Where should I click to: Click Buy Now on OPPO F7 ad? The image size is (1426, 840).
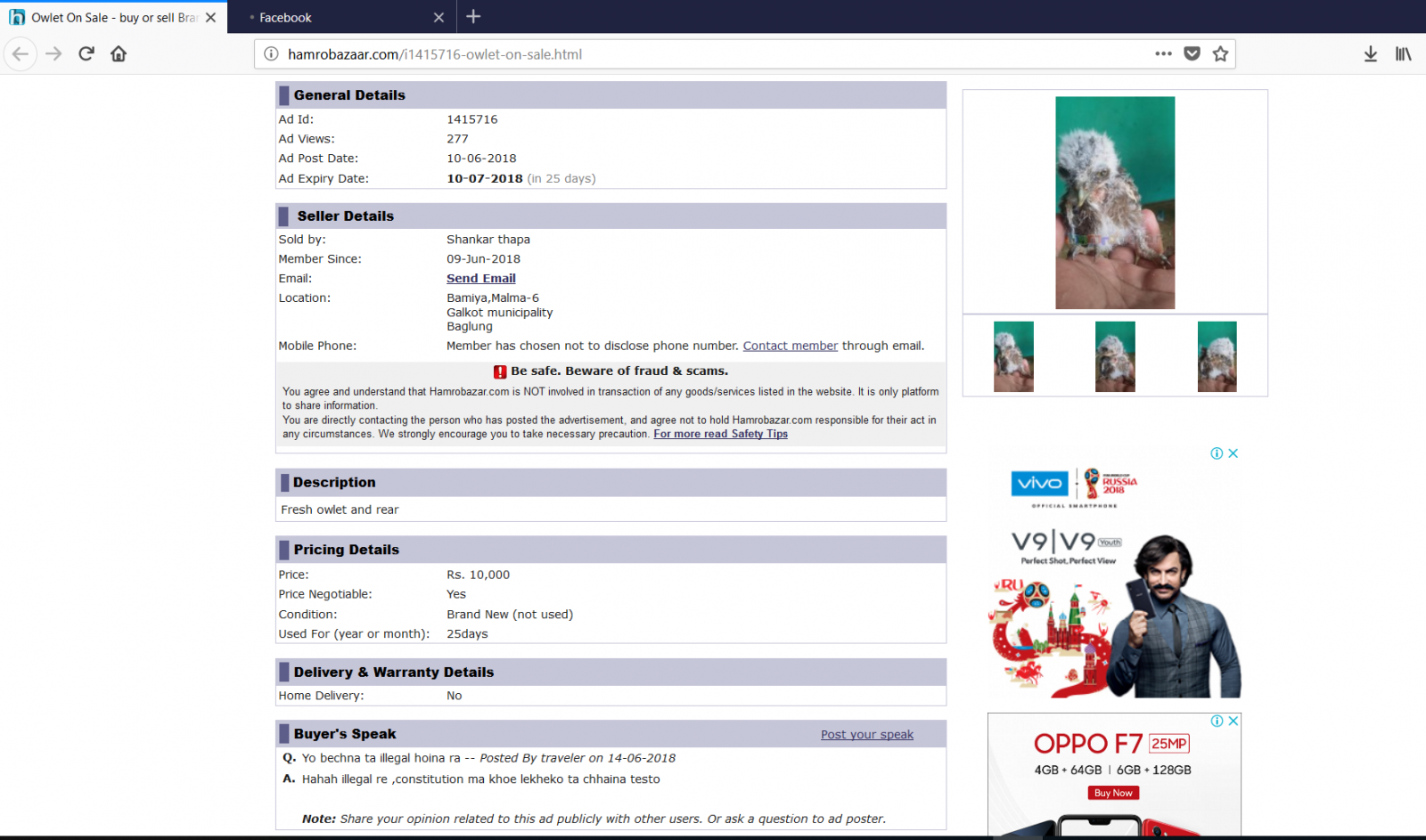tap(1113, 793)
